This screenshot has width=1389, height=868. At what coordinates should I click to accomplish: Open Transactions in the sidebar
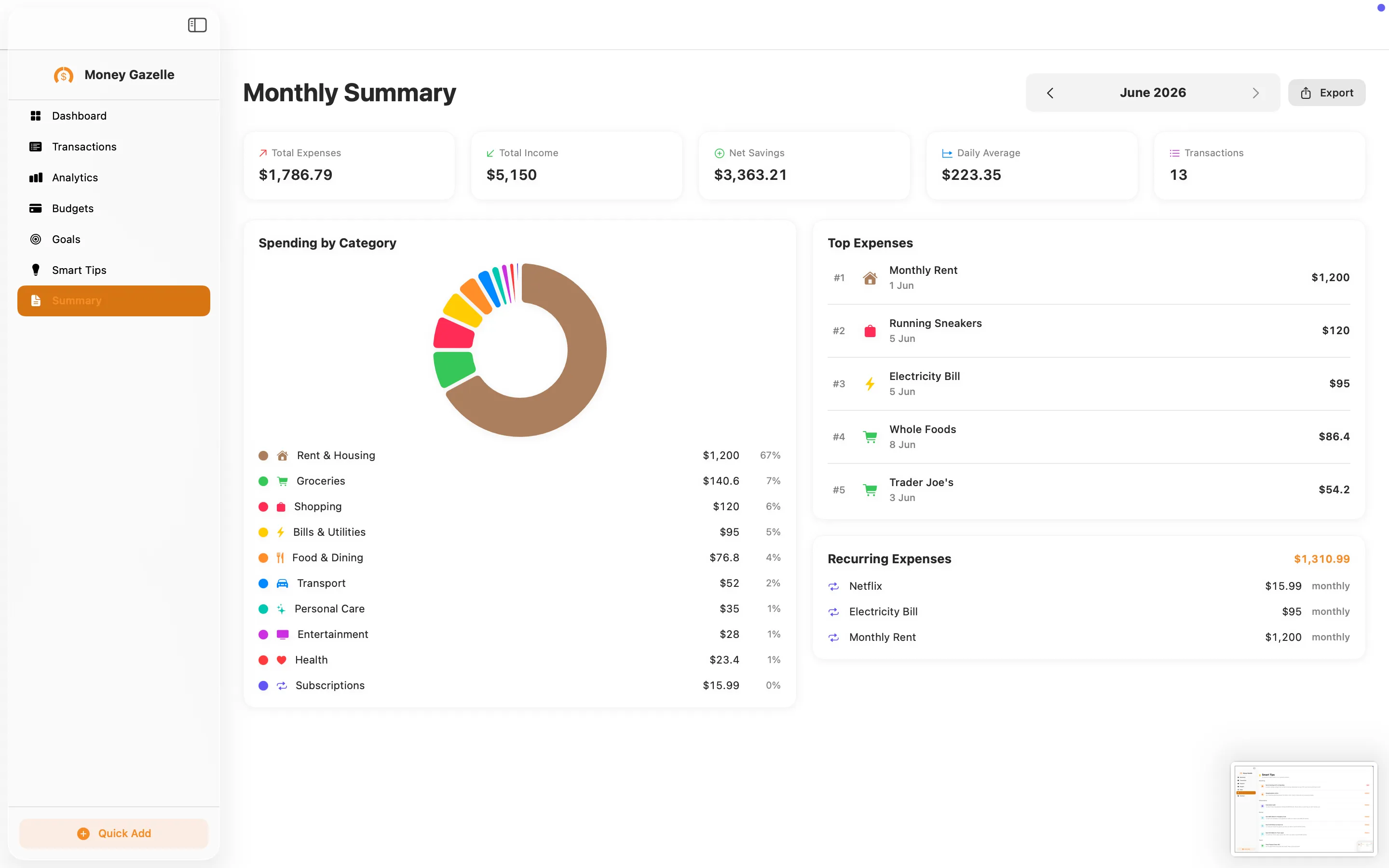click(x=114, y=147)
